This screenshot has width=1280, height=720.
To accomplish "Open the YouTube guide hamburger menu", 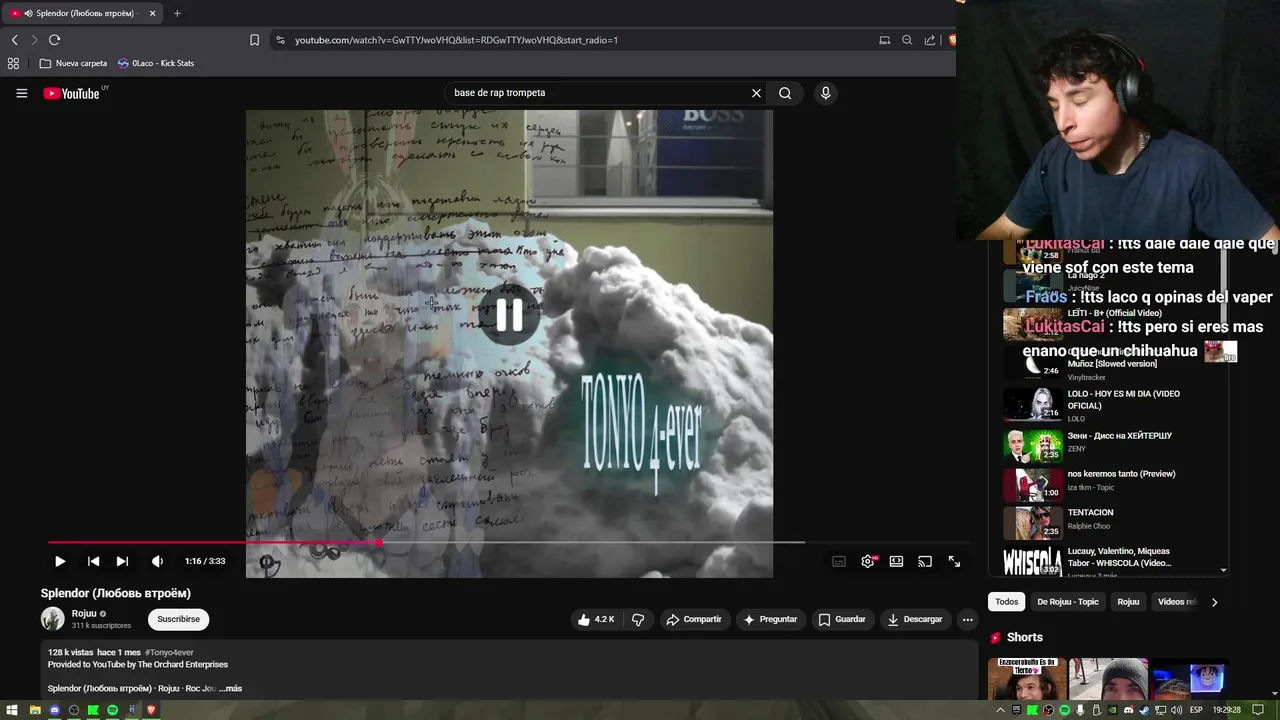I will tap(21, 93).
